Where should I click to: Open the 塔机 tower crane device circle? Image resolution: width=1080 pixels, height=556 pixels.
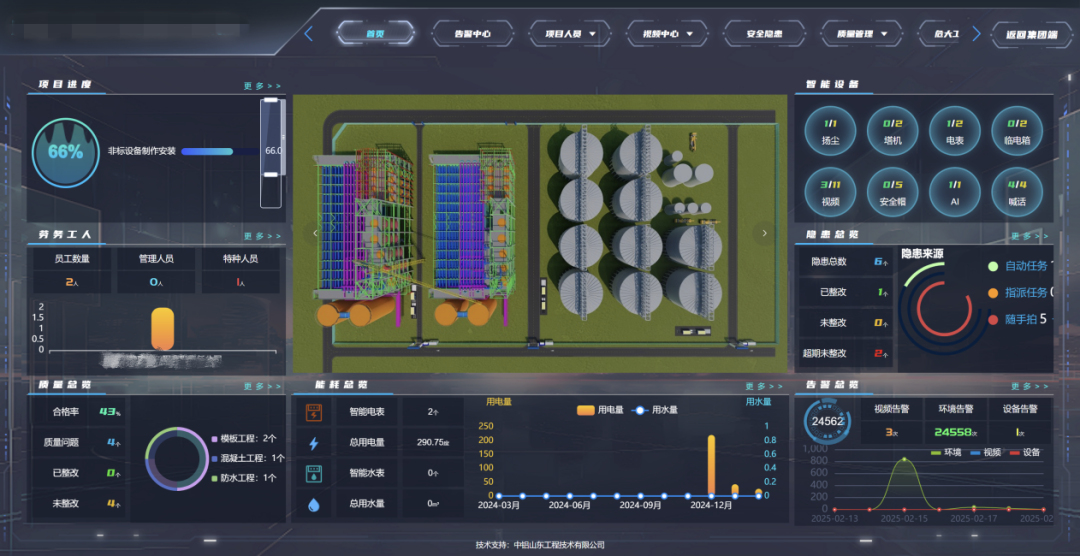[892, 132]
